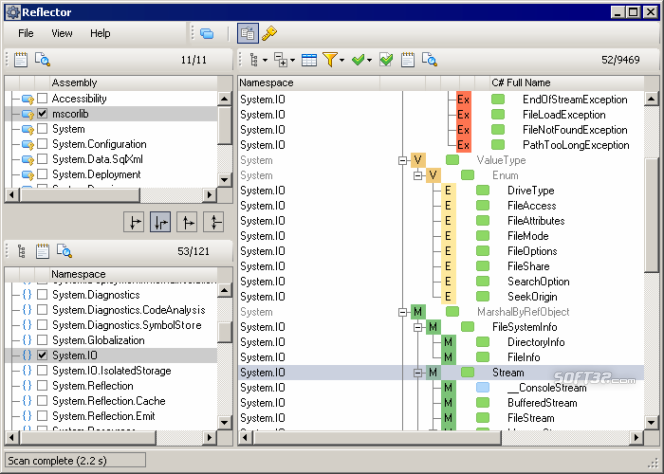Viewport: 664px width, 474px height.
Task: Click the fourth branch arrow button
Action: click(x=214, y=222)
